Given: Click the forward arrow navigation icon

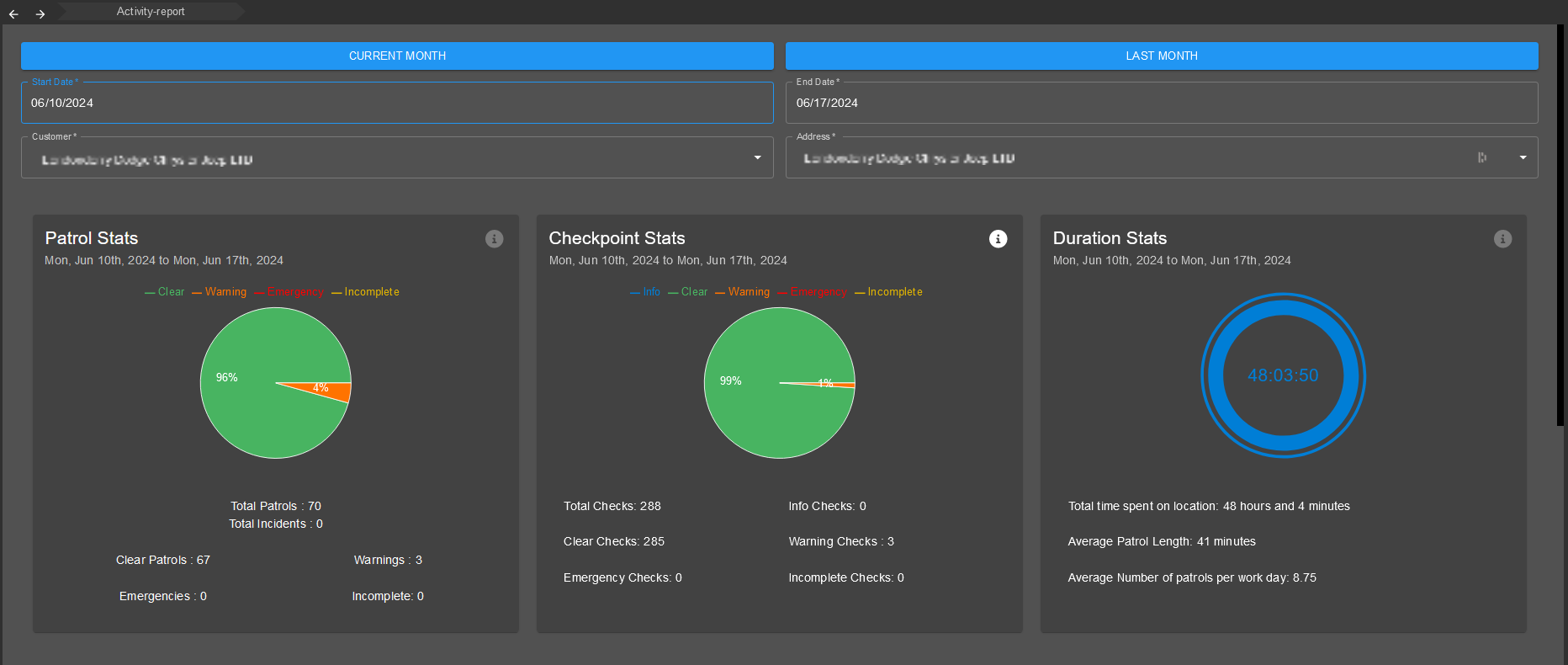Looking at the screenshot, I should (40, 13).
